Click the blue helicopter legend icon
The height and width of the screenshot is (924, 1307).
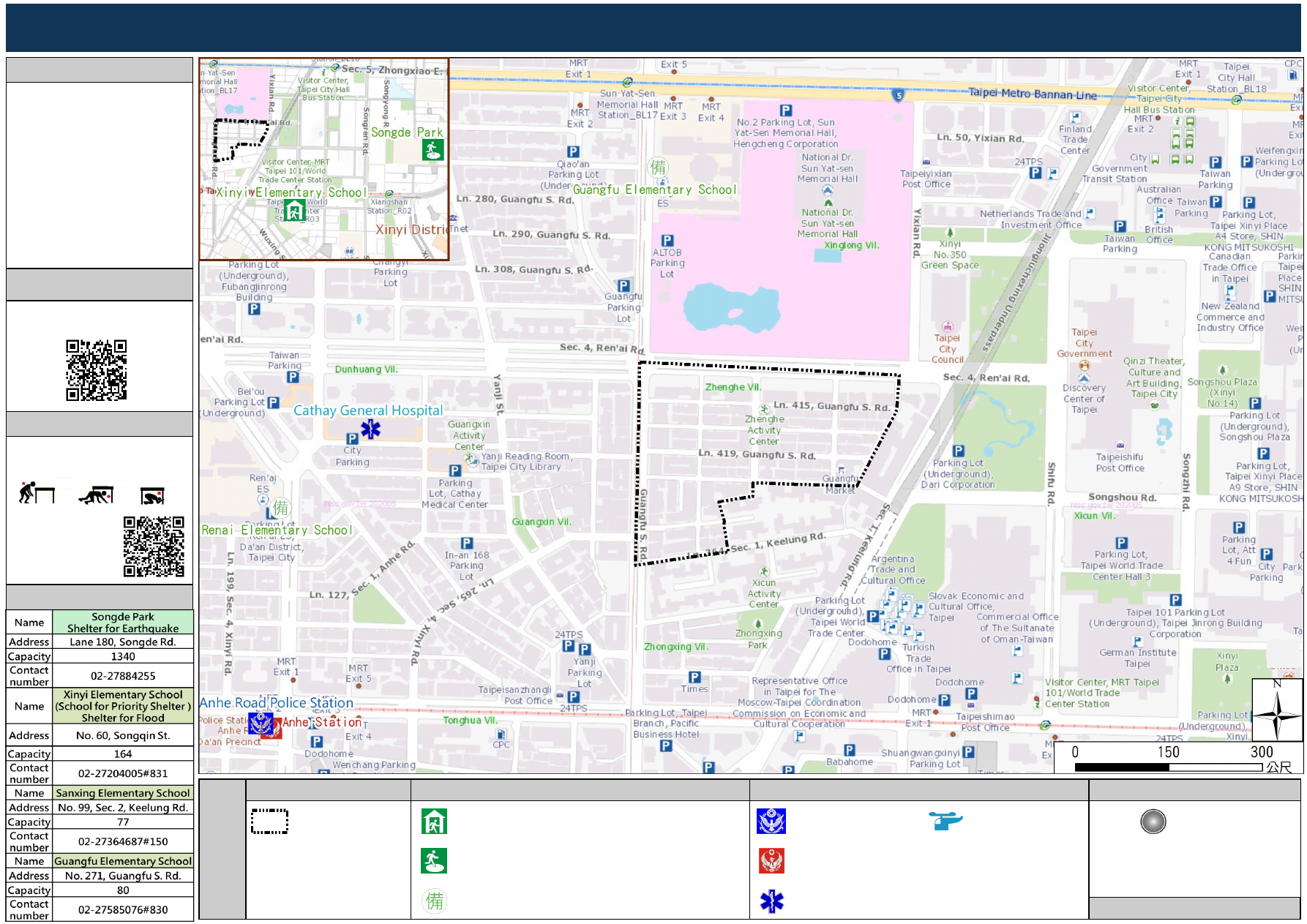pos(945,821)
